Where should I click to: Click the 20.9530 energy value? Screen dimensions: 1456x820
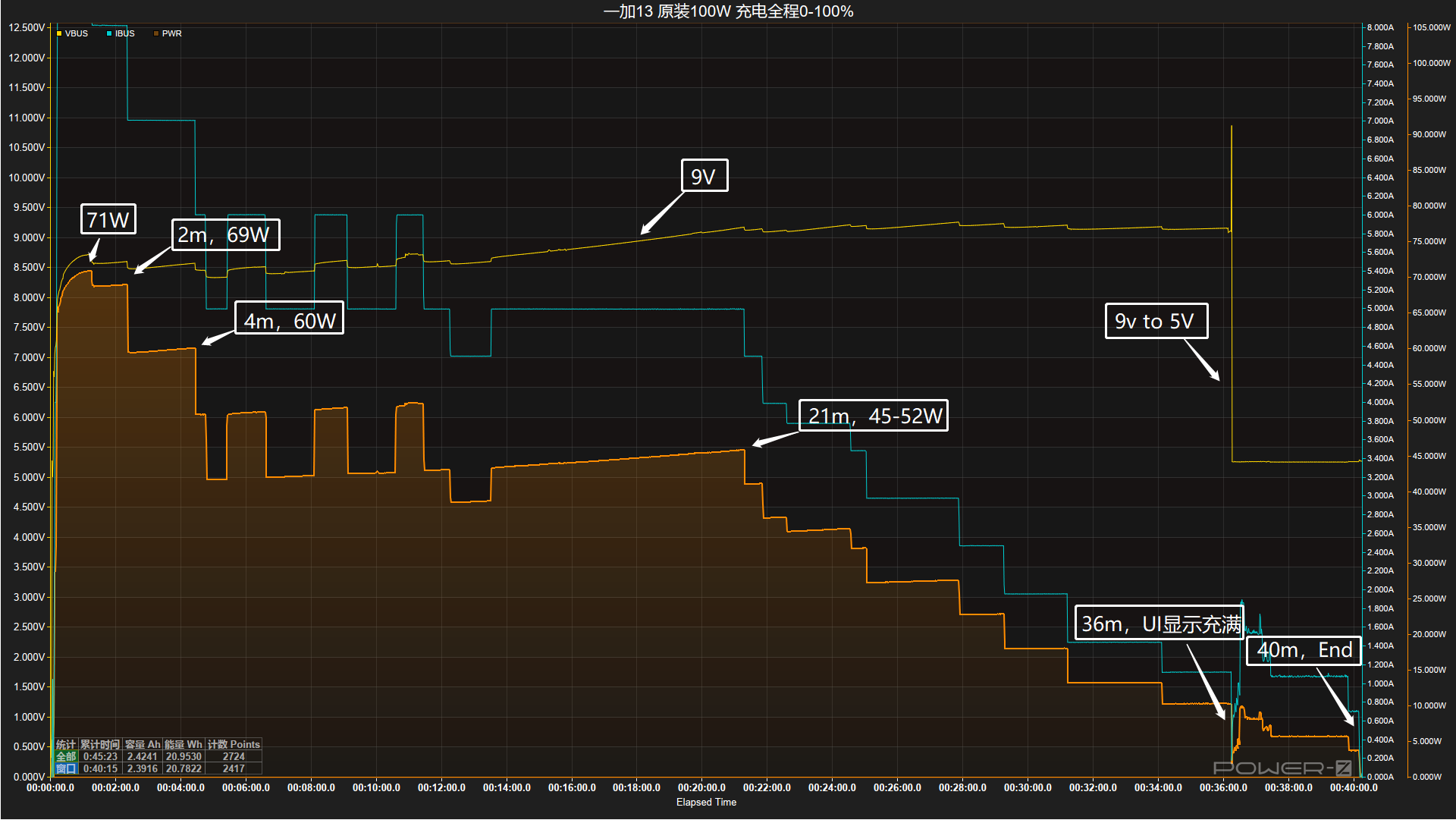[x=184, y=757]
